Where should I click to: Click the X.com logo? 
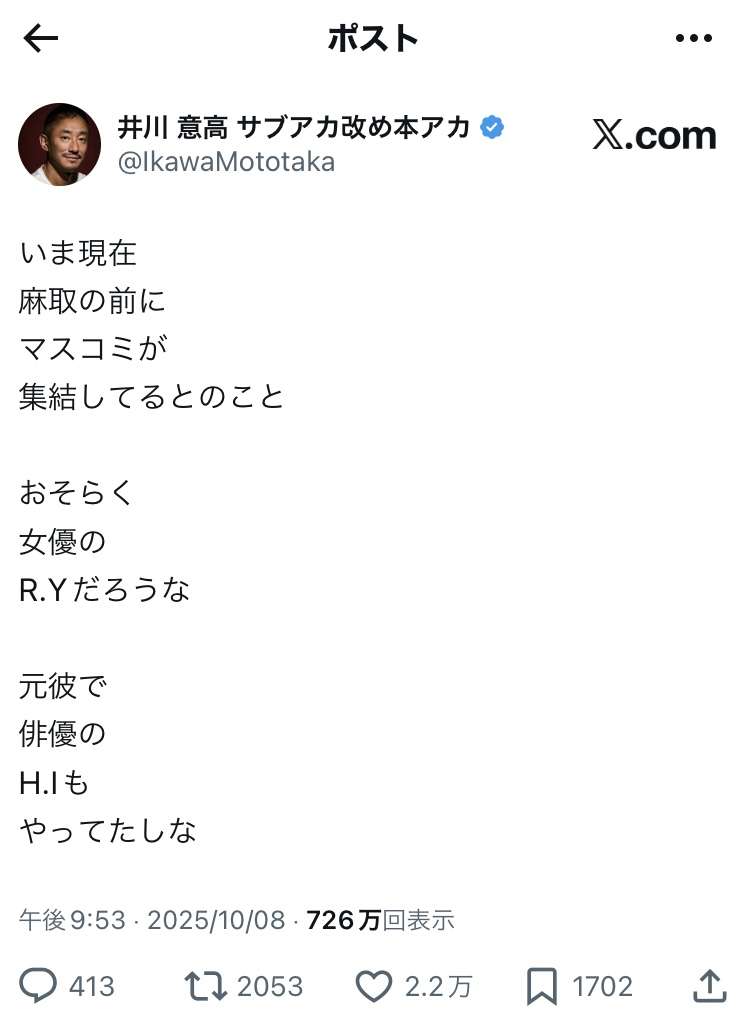(x=654, y=135)
